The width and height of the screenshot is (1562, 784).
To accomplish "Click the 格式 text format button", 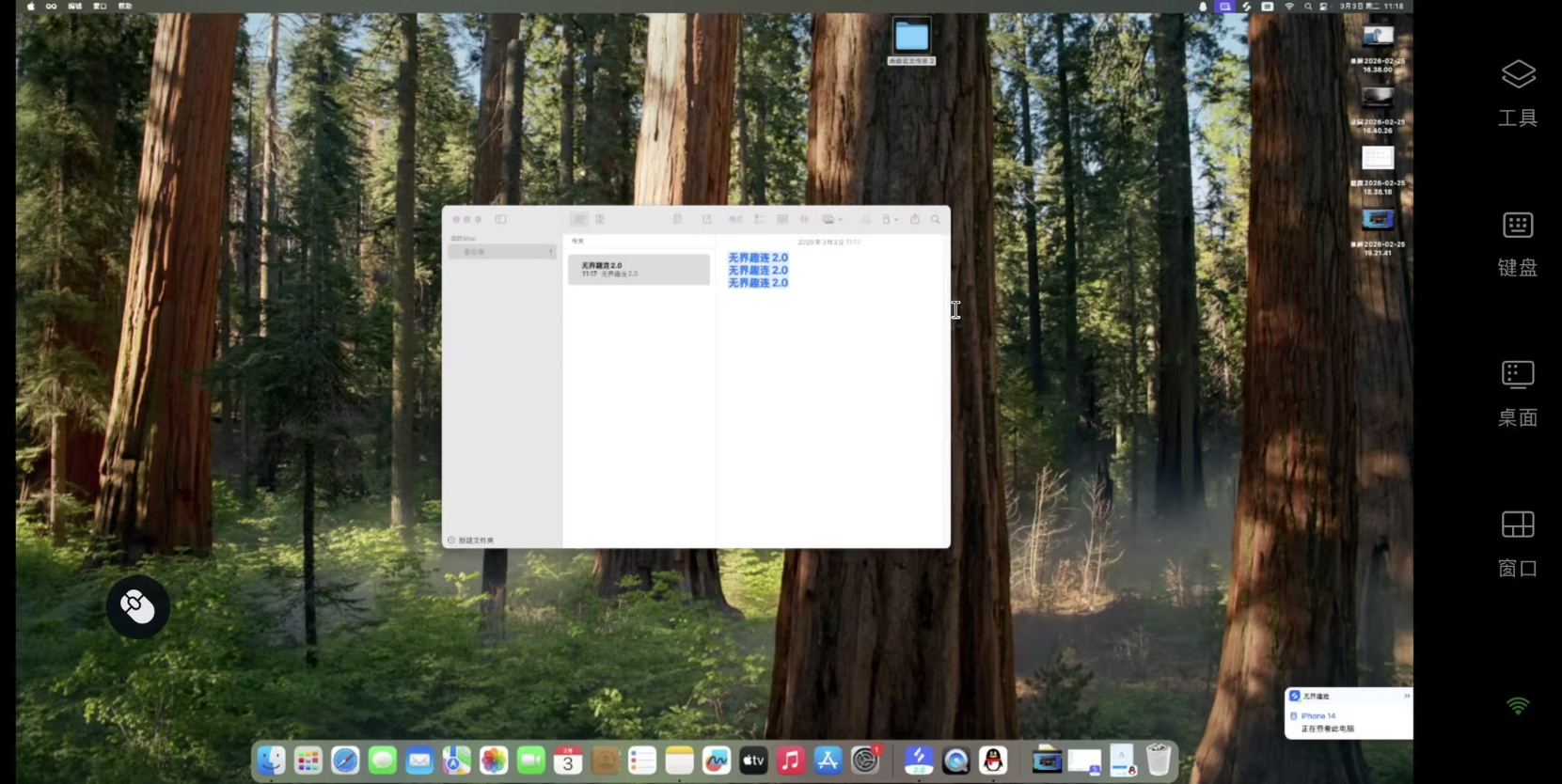I will 735,219.
